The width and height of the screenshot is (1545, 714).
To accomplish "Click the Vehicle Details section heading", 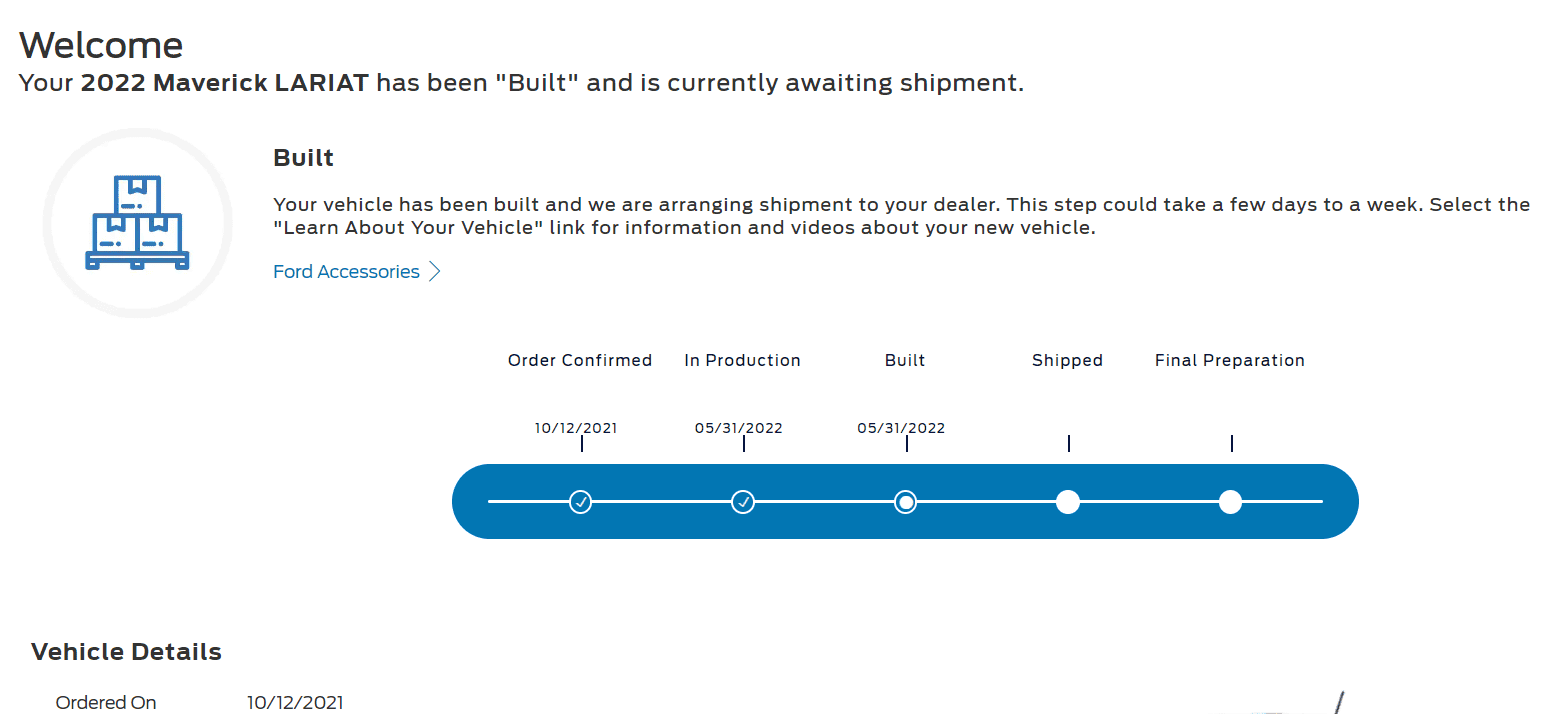I will (126, 652).
